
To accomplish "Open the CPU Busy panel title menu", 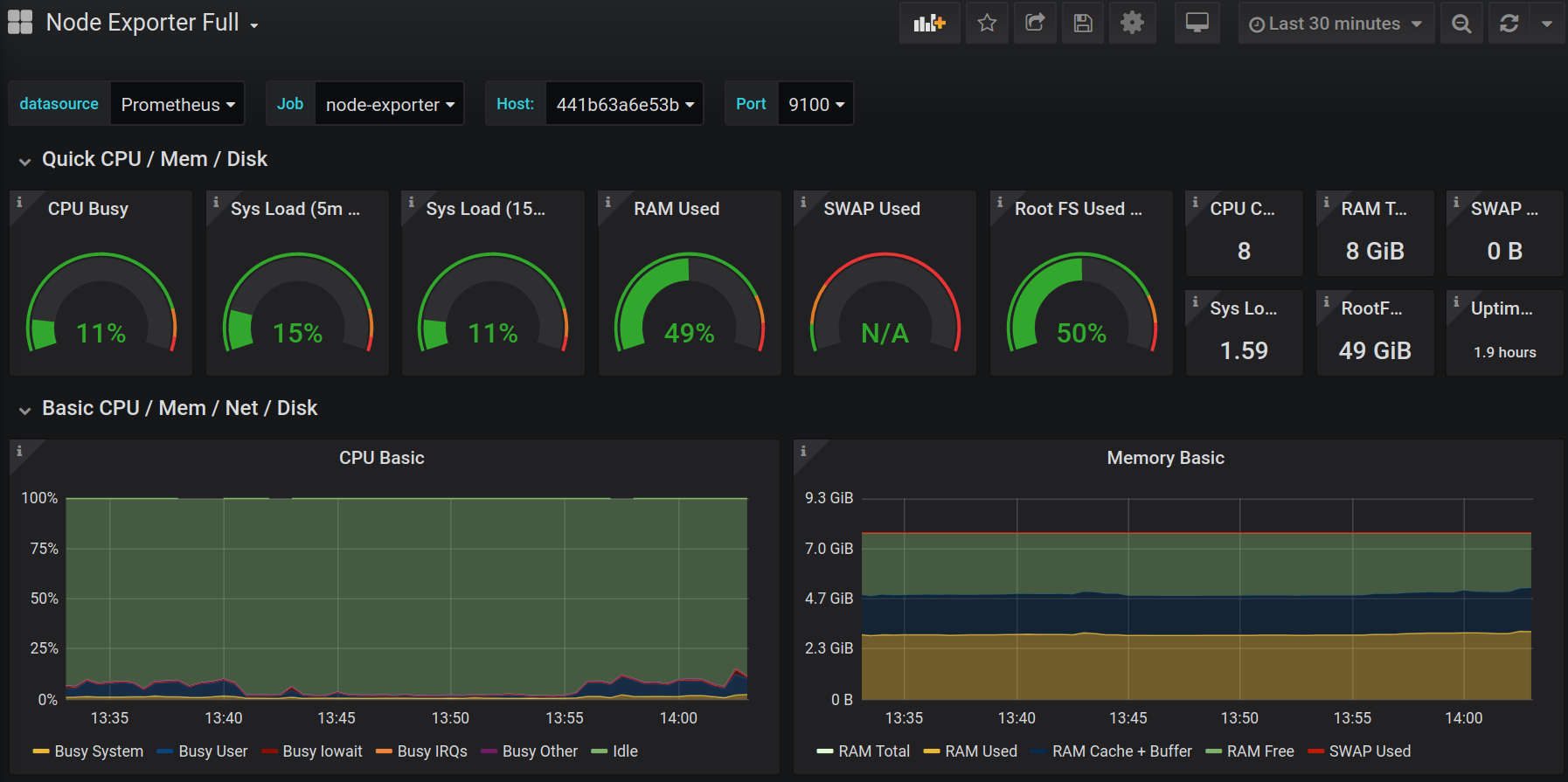I will point(88,209).
